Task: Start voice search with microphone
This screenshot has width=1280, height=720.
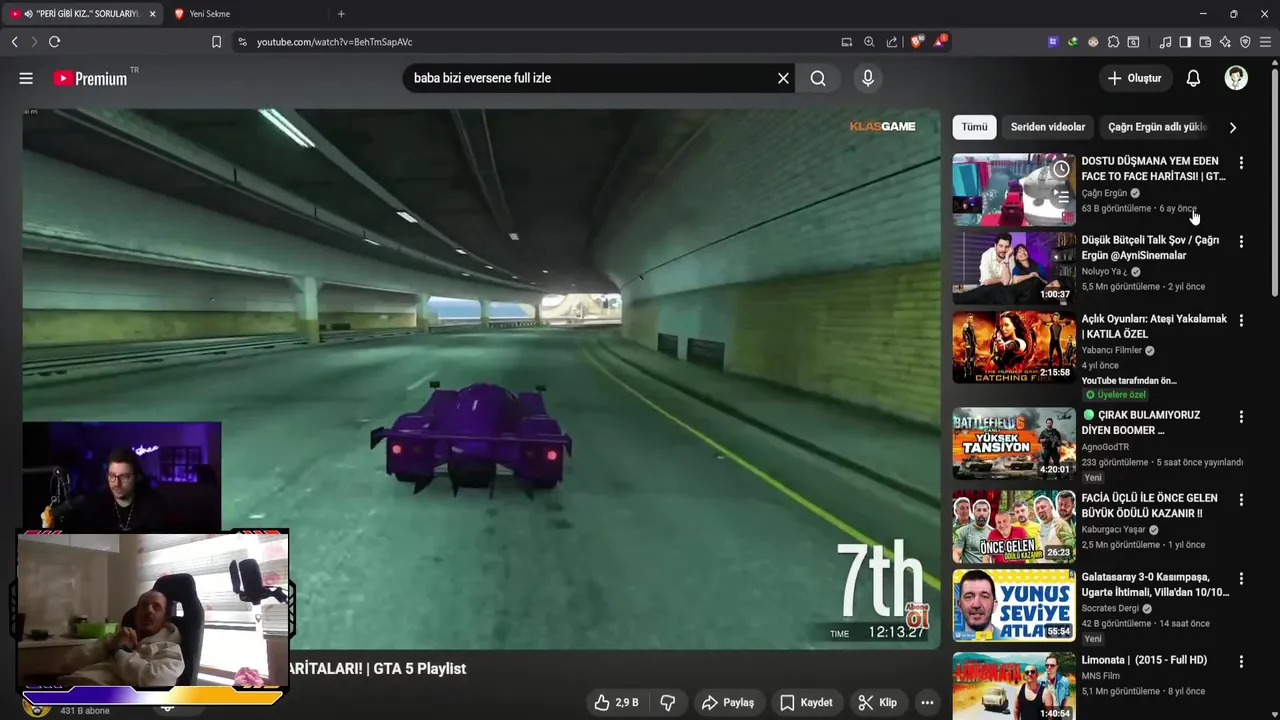Action: pos(867,78)
